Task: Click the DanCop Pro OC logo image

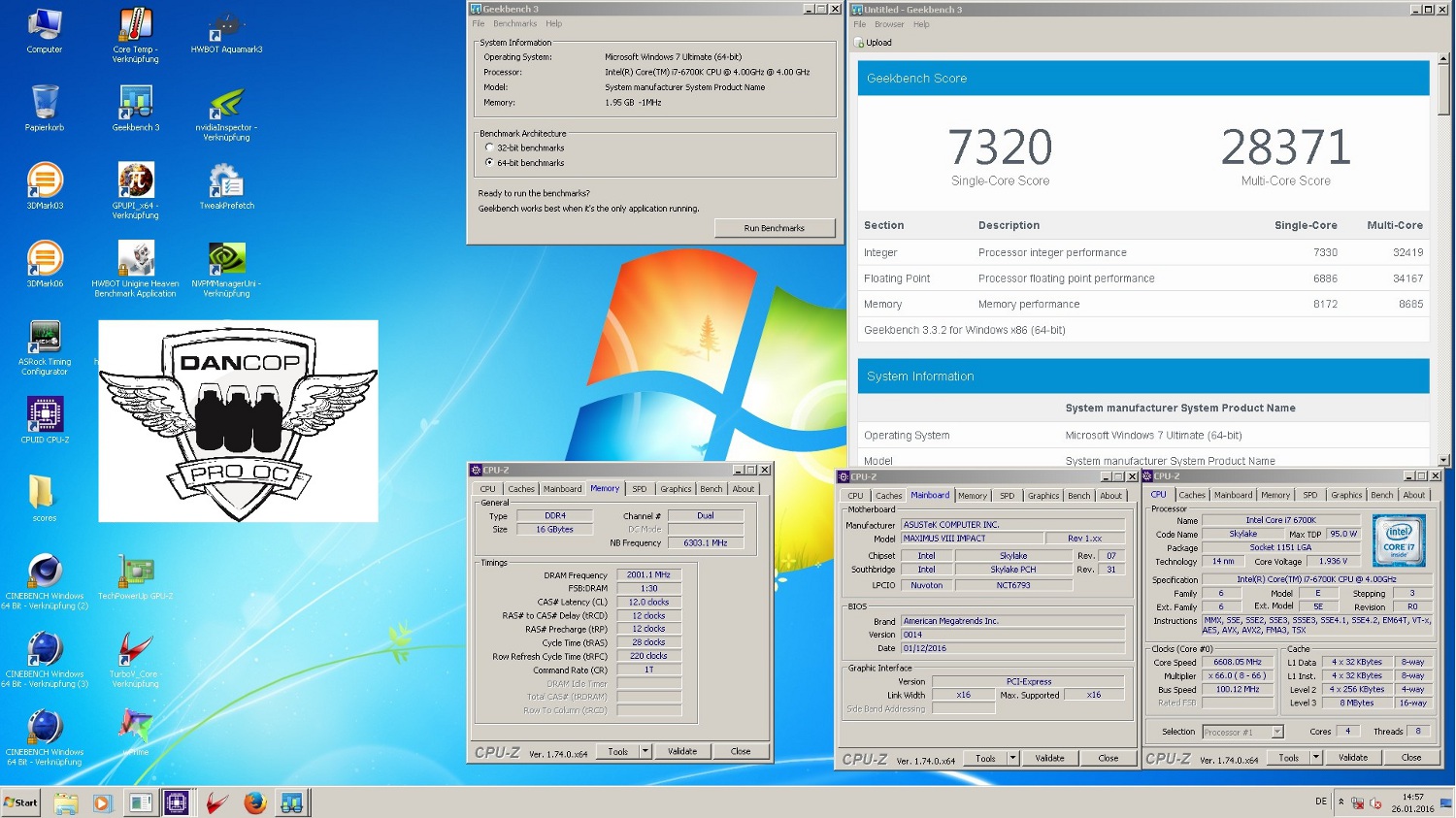Action: pos(238,421)
